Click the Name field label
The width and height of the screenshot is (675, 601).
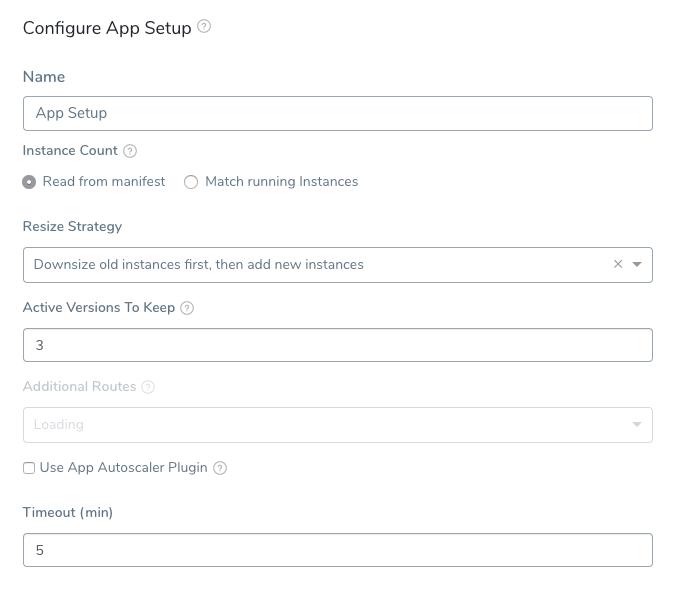coord(44,77)
